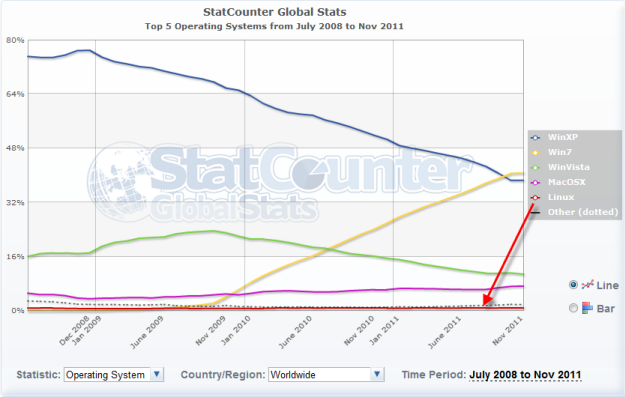Click the WinXP legend marker icon

click(x=535, y=138)
